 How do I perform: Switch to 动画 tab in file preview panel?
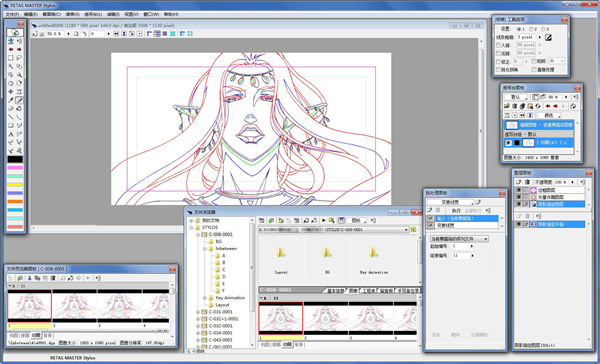pos(36,335)
